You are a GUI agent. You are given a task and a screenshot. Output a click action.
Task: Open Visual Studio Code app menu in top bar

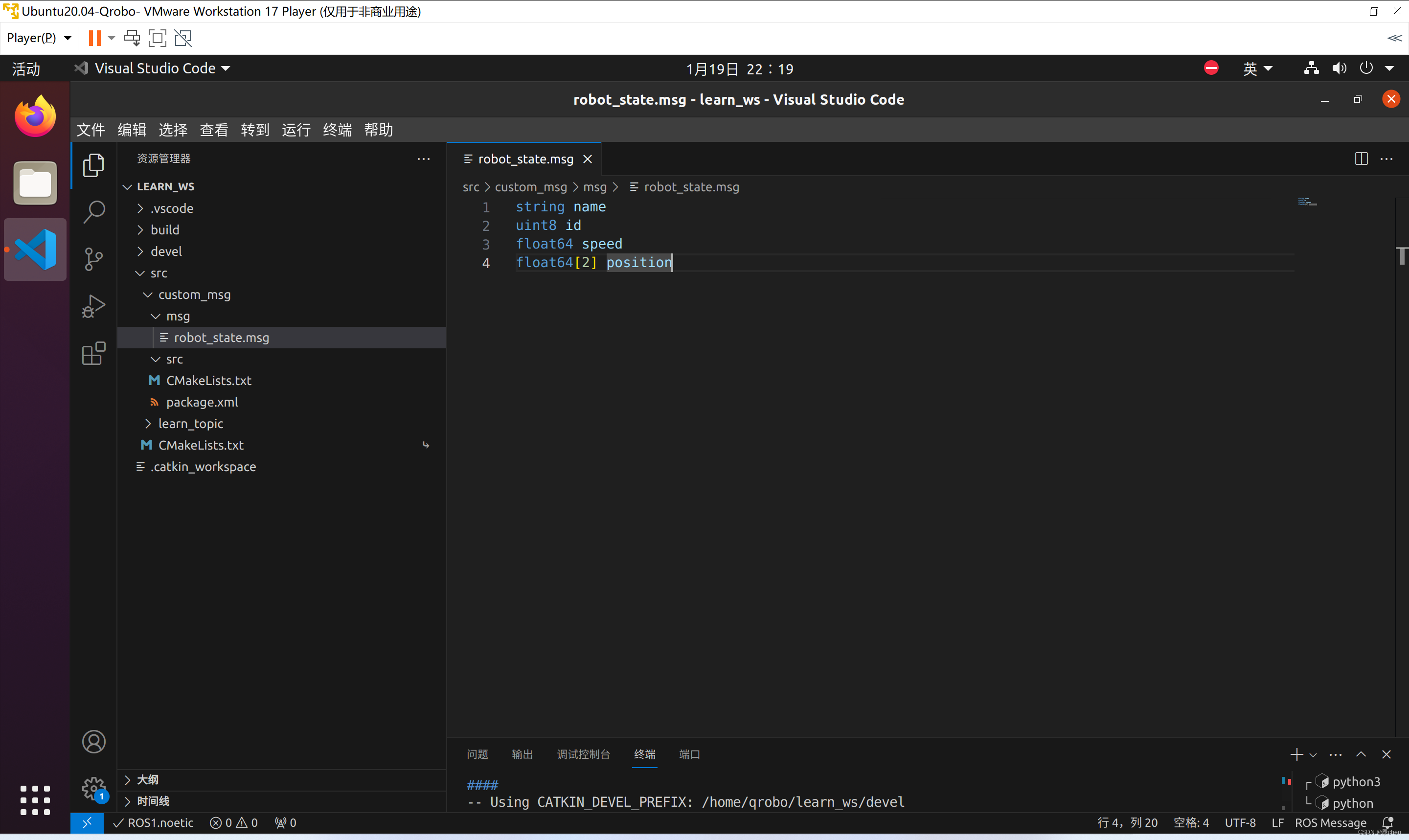tap(153, 68)
